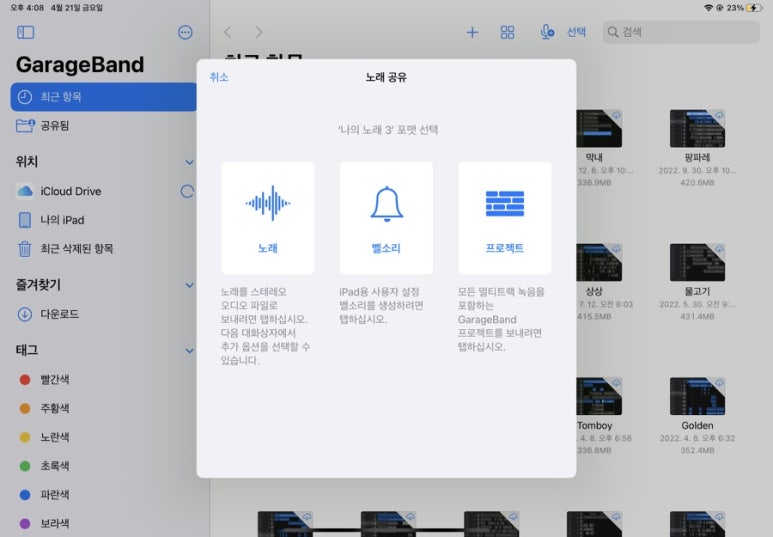Tap the brick icon on 프로젝트 card

point(505,204)
